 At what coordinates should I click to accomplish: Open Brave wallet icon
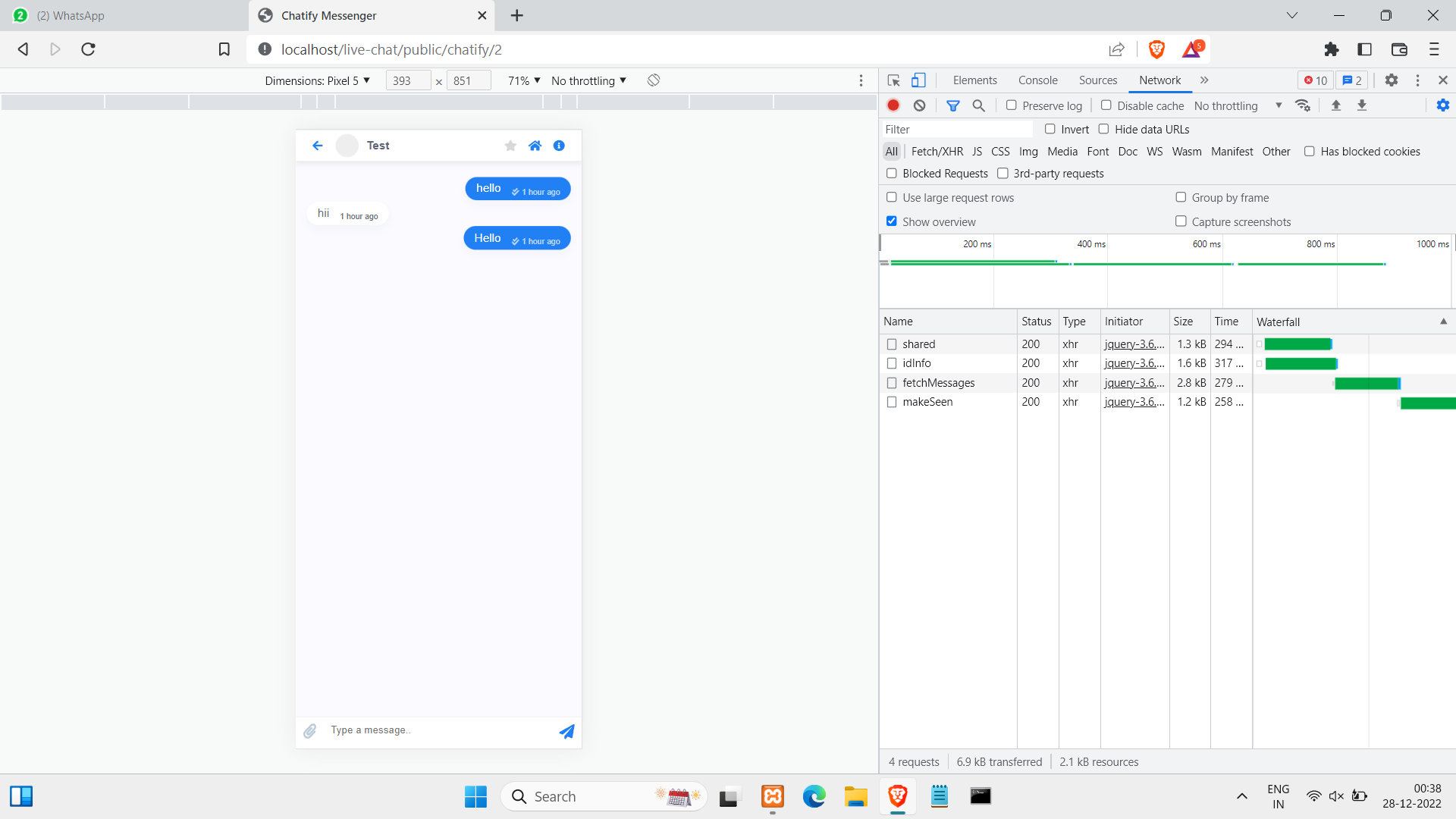(1399, 49)
